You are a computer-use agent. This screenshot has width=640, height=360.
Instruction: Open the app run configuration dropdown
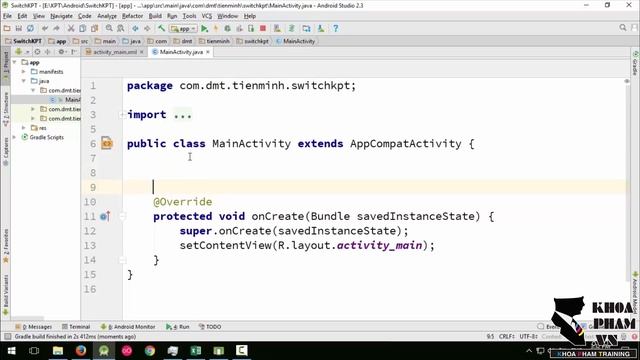[184, 29]
